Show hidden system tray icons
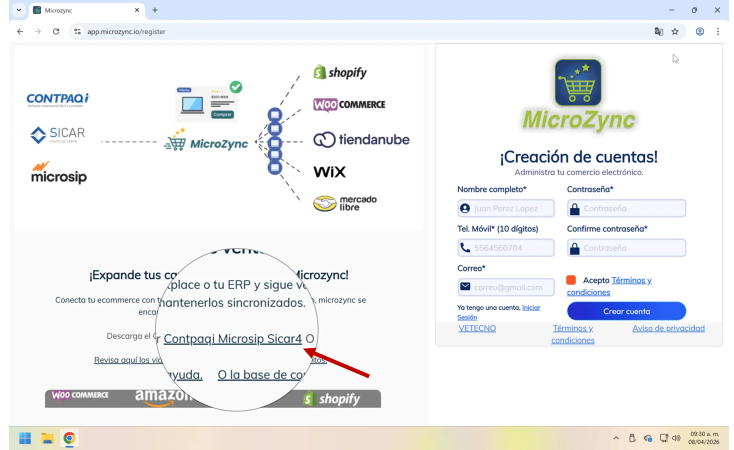The image size is (734, 450). [x=616, y=438]
